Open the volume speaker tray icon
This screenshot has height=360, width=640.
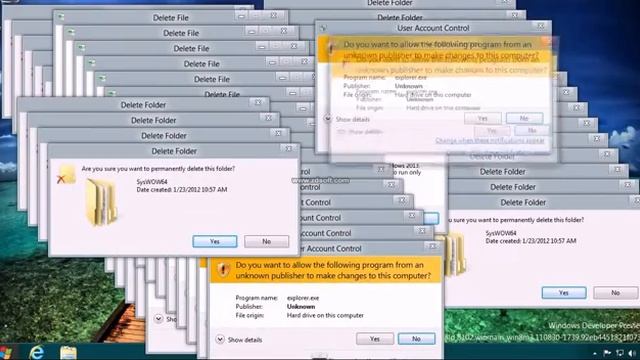click(632, 353)
